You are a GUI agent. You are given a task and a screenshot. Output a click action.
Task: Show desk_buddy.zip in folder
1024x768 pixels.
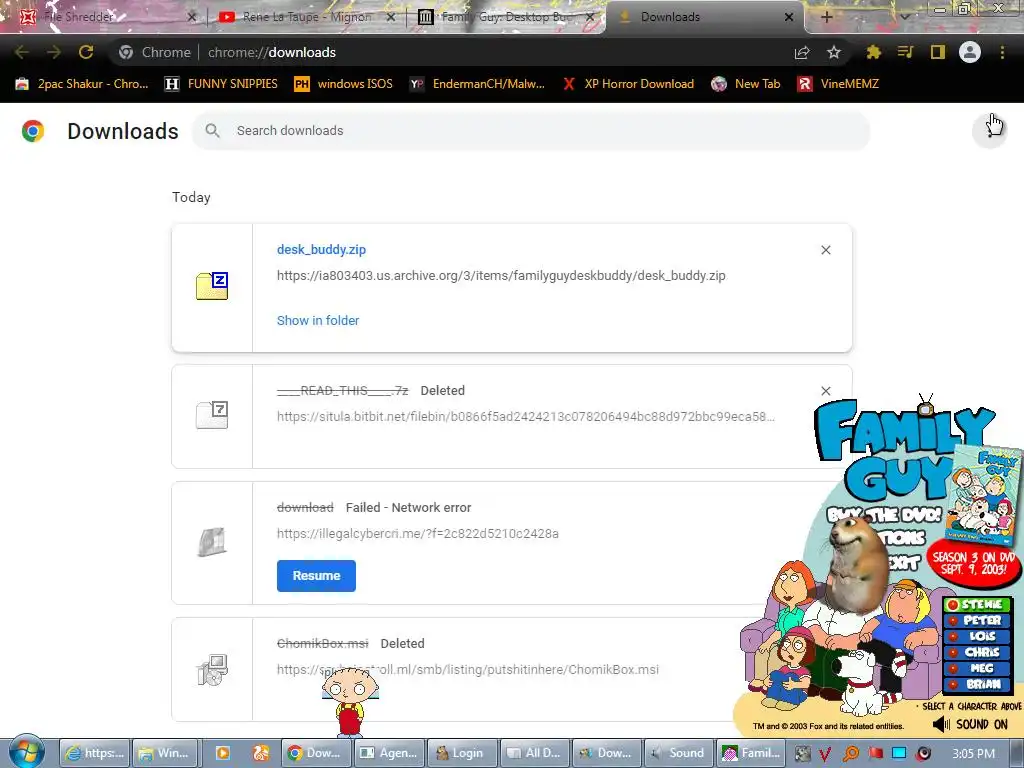[318, 321]
